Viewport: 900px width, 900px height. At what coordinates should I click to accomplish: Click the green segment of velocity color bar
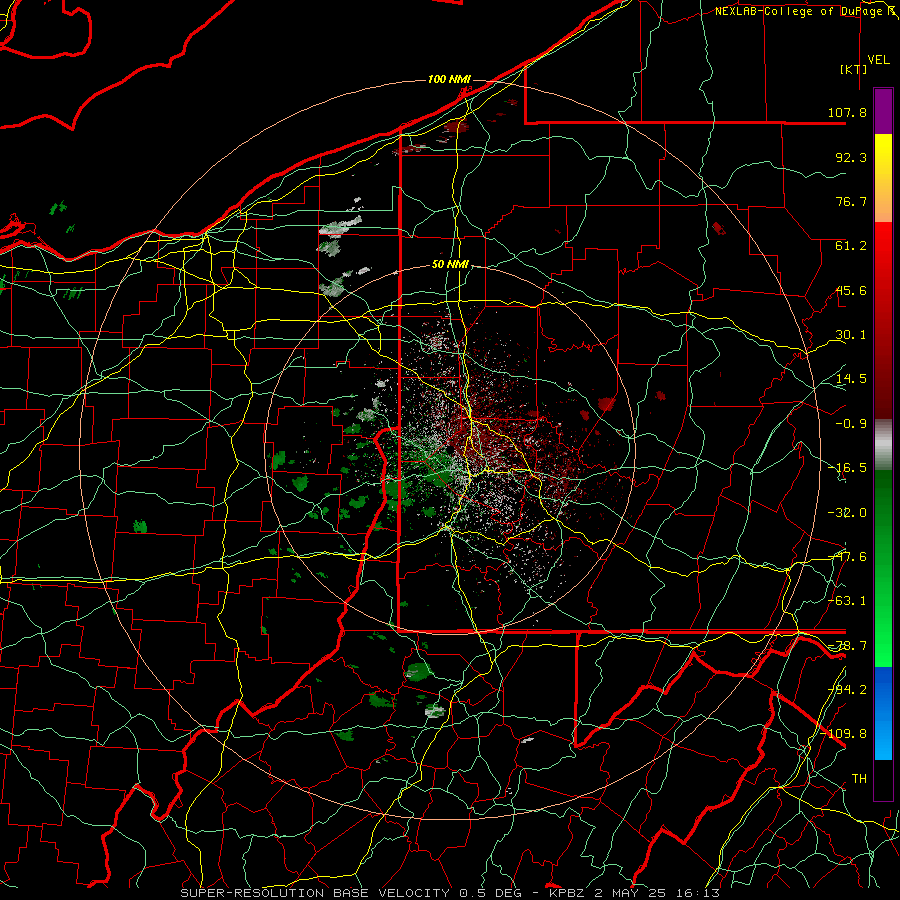click(883, 568)
